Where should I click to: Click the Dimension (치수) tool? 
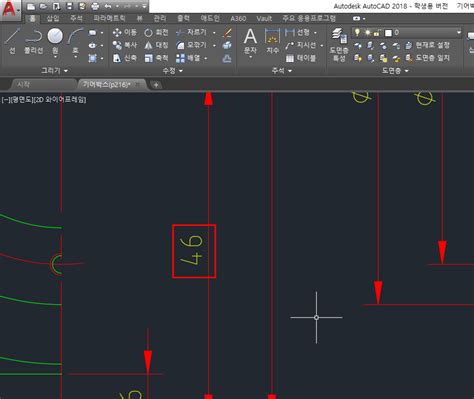272,41
